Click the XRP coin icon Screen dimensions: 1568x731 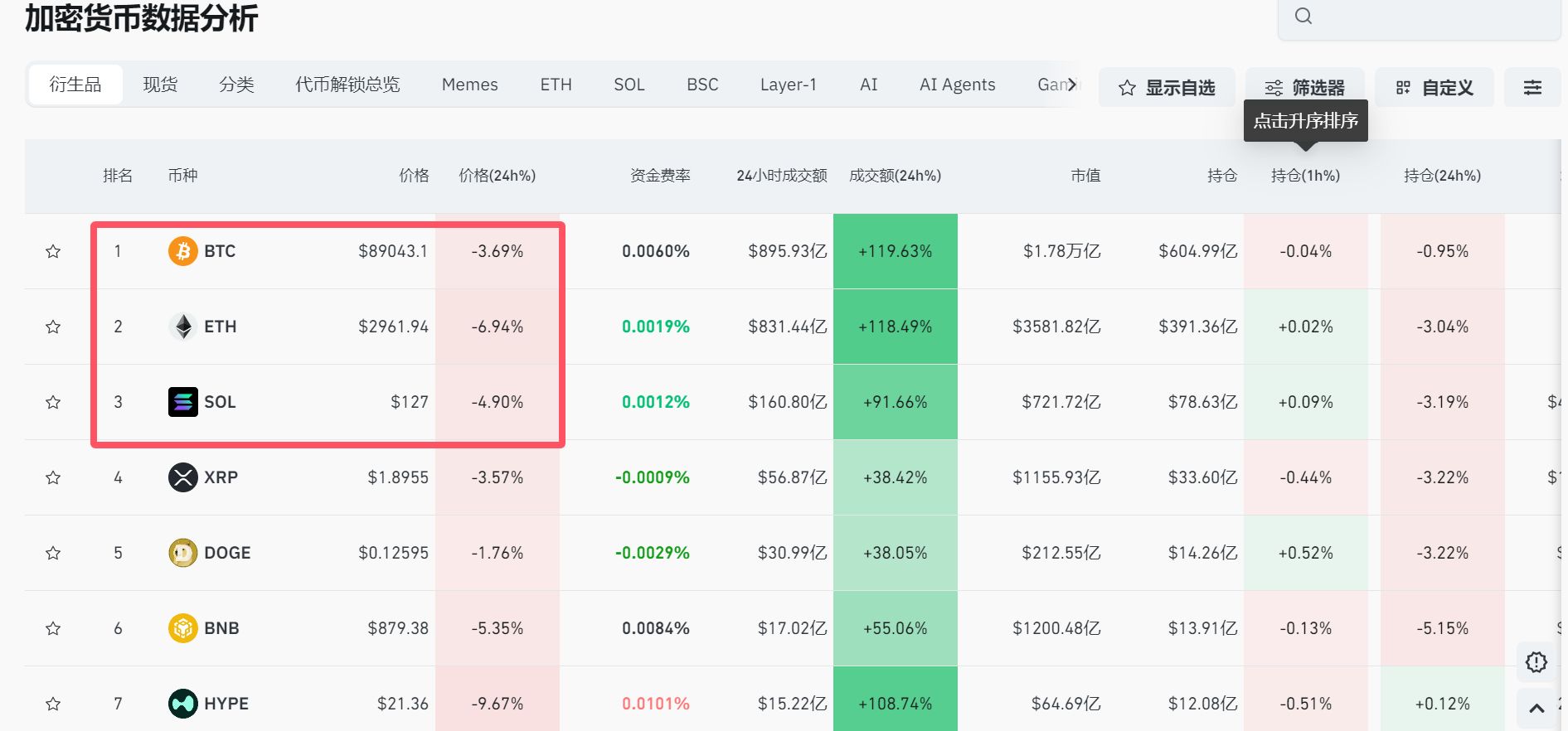pyautogui.click(x=182, y=477)
